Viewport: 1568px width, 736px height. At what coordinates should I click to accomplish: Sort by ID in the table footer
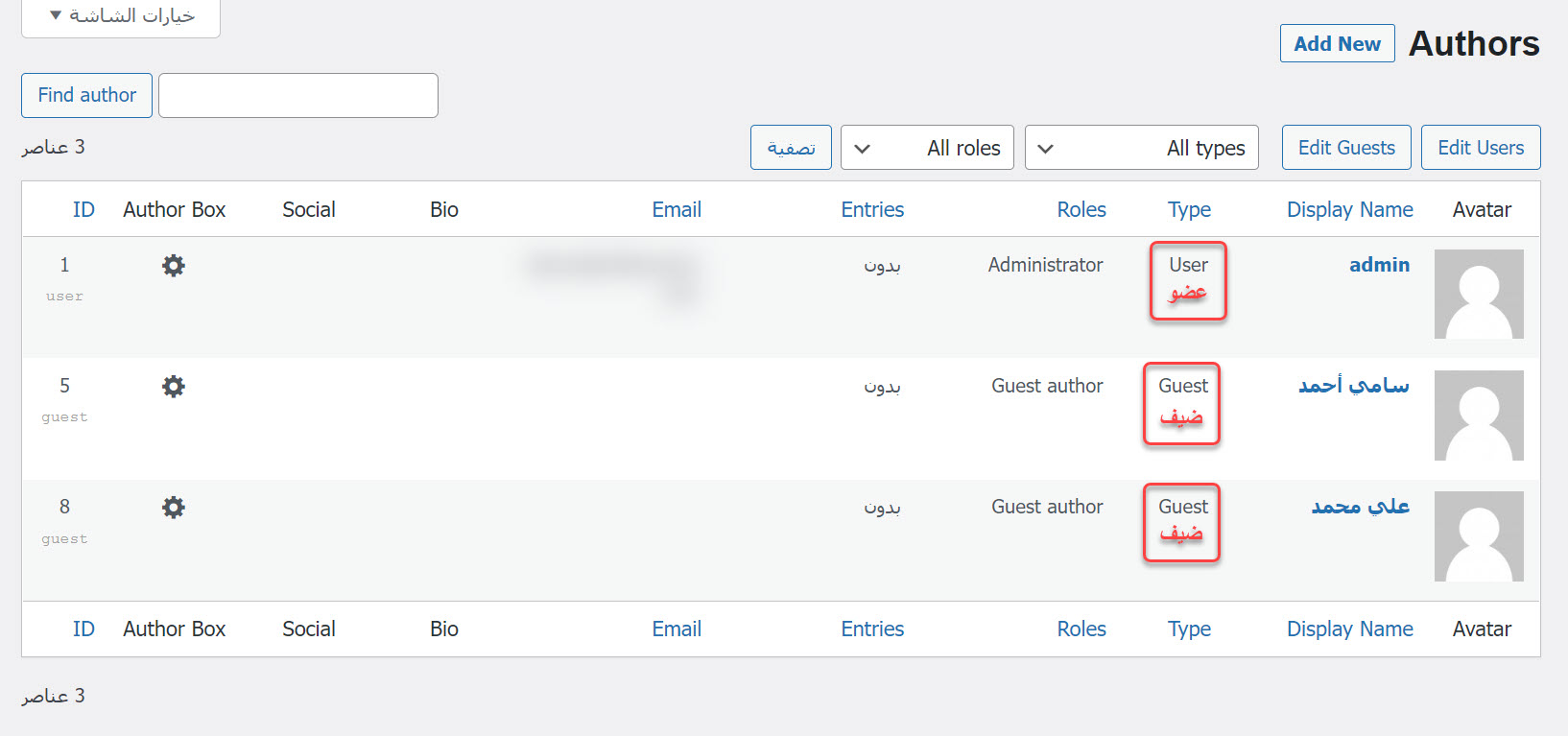(83, 629)
